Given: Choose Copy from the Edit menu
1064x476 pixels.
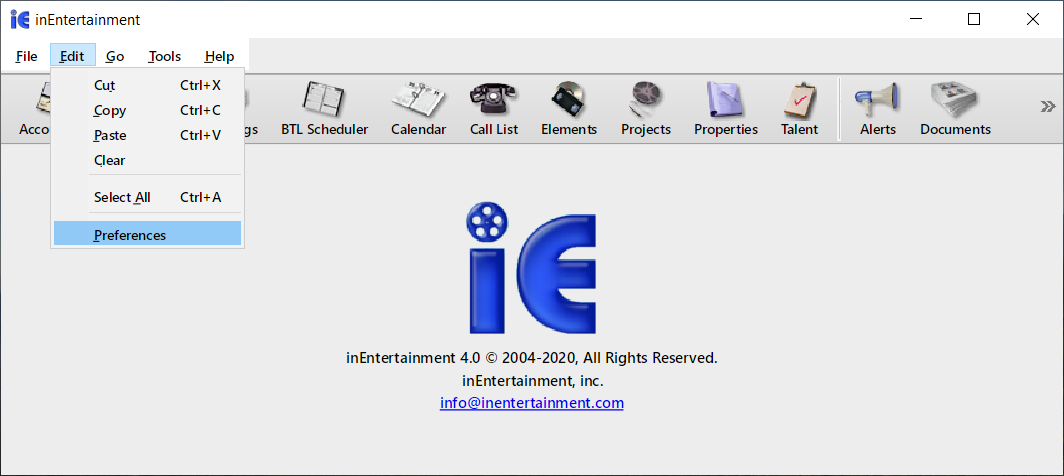Looking at the screenshot, I should click(147, 110).
